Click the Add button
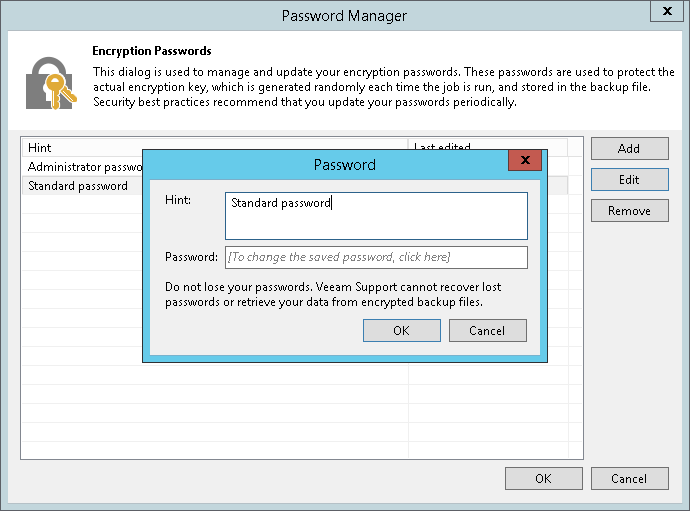The width and height of the screenshot is (690, 511). [x=629, y=148]
